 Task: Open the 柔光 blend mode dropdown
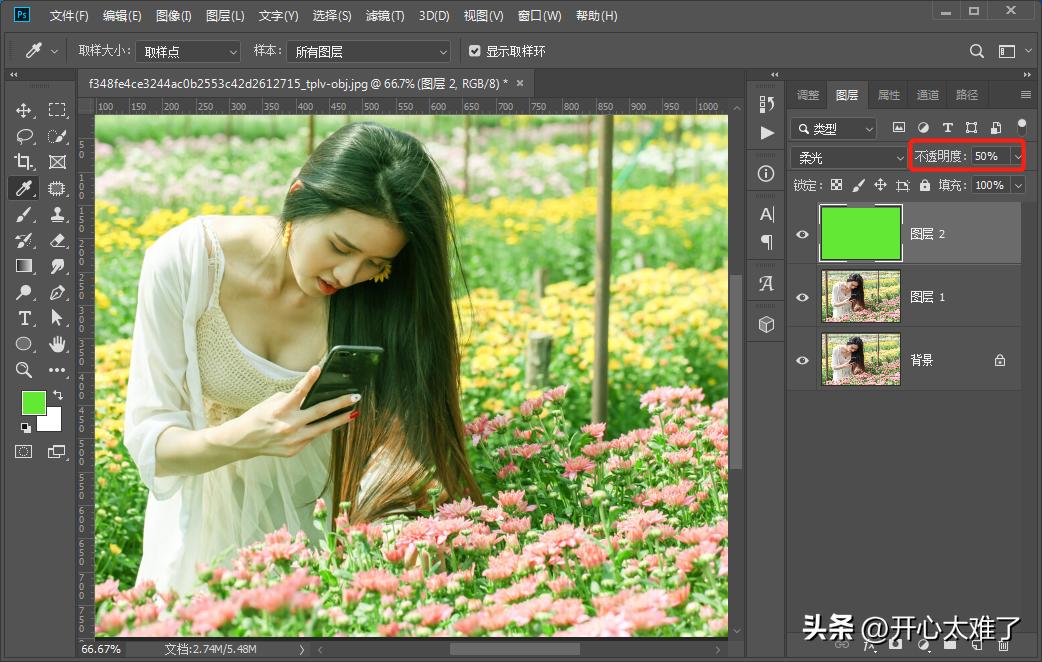coord(847,157)
